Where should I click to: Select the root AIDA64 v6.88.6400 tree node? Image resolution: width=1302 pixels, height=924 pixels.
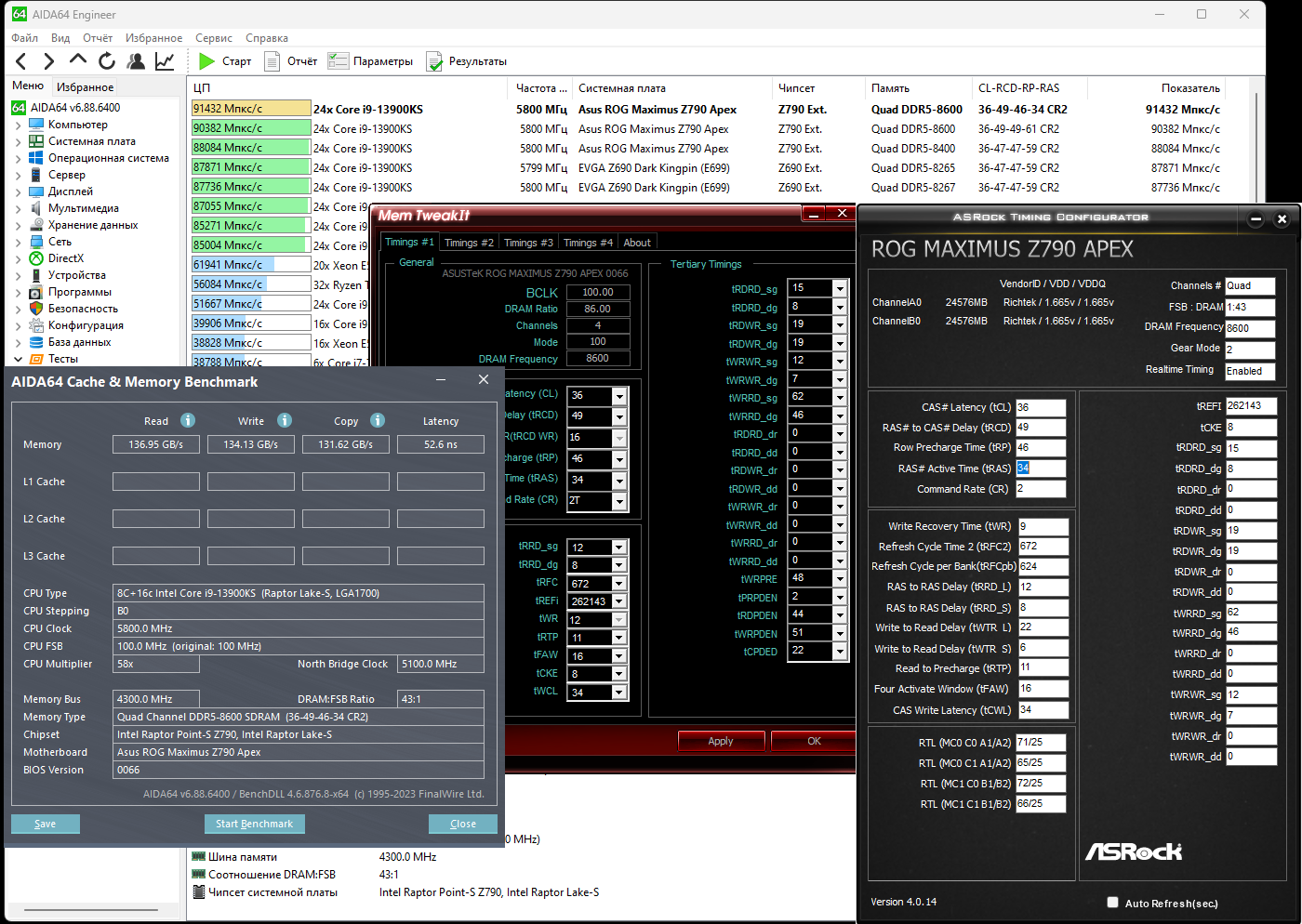74,108
